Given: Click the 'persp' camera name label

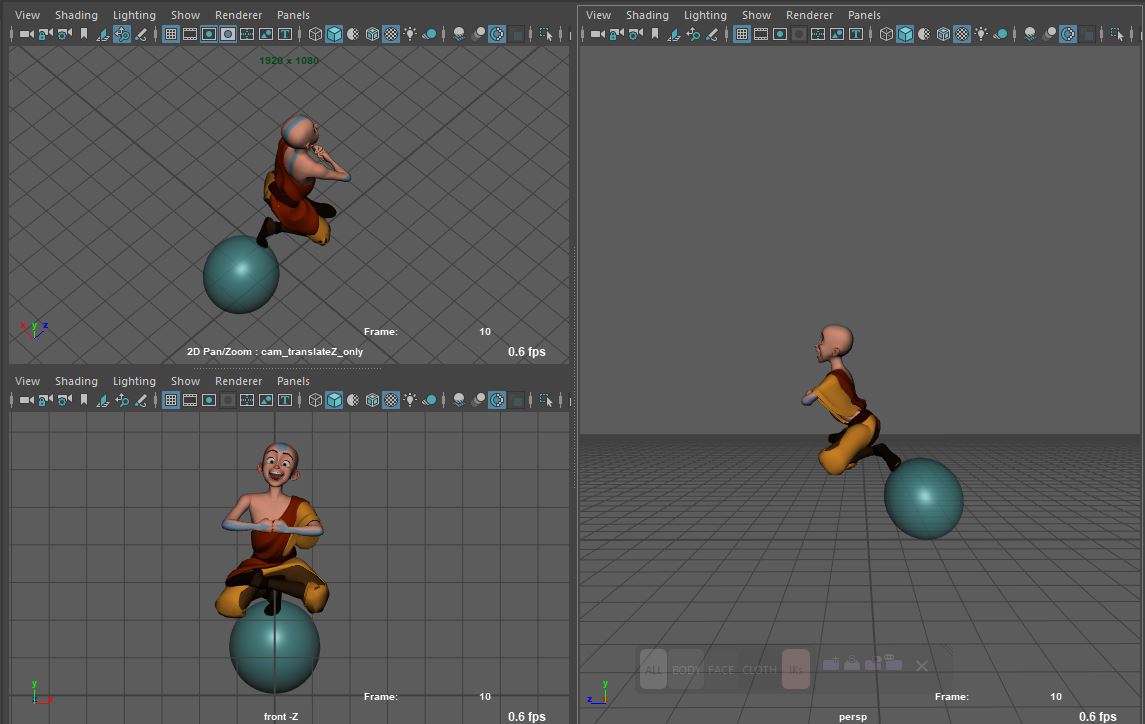Looking at the screenshot, I should (853, 717).
